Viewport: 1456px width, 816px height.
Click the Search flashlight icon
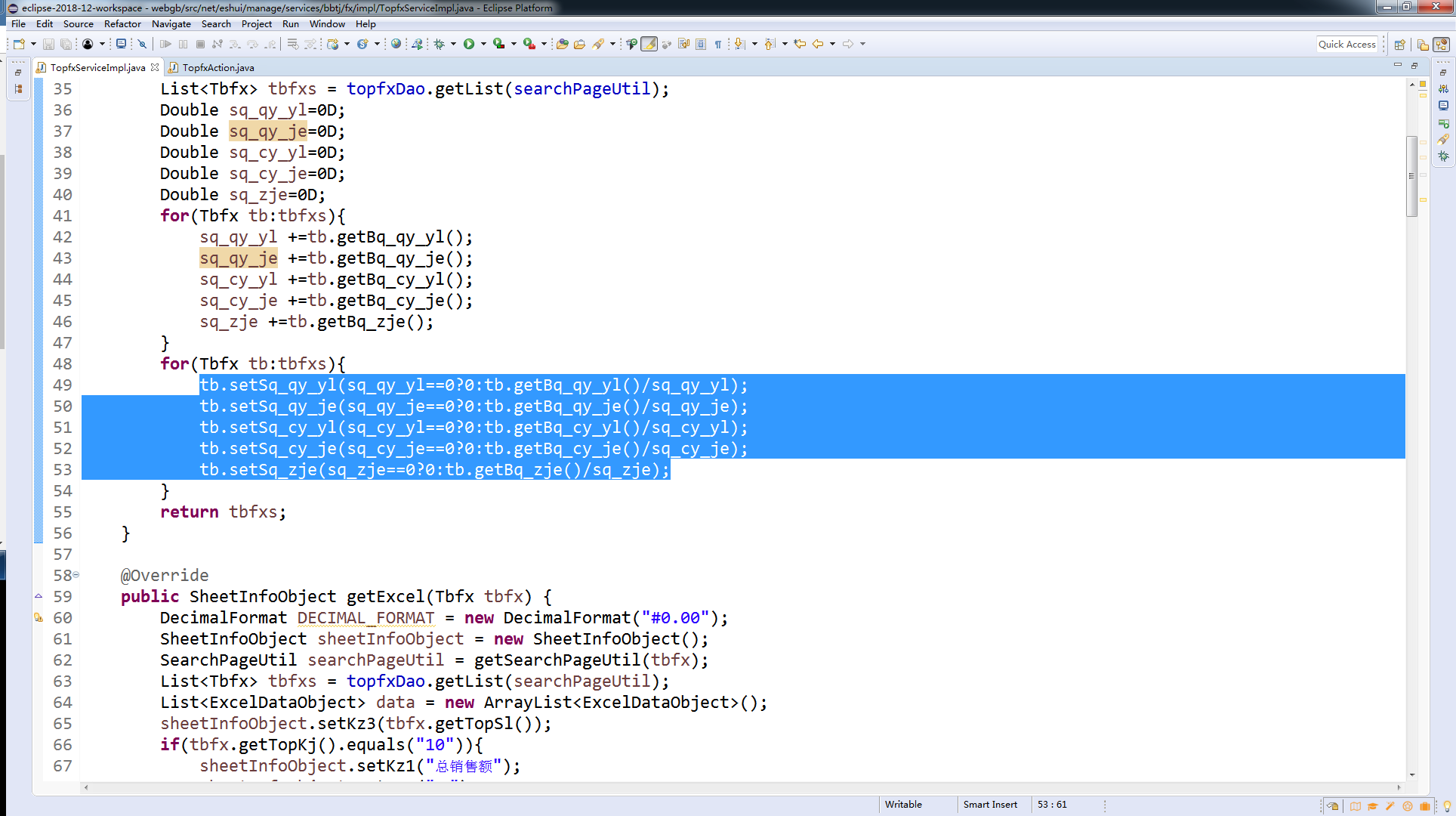click(597, 44)
